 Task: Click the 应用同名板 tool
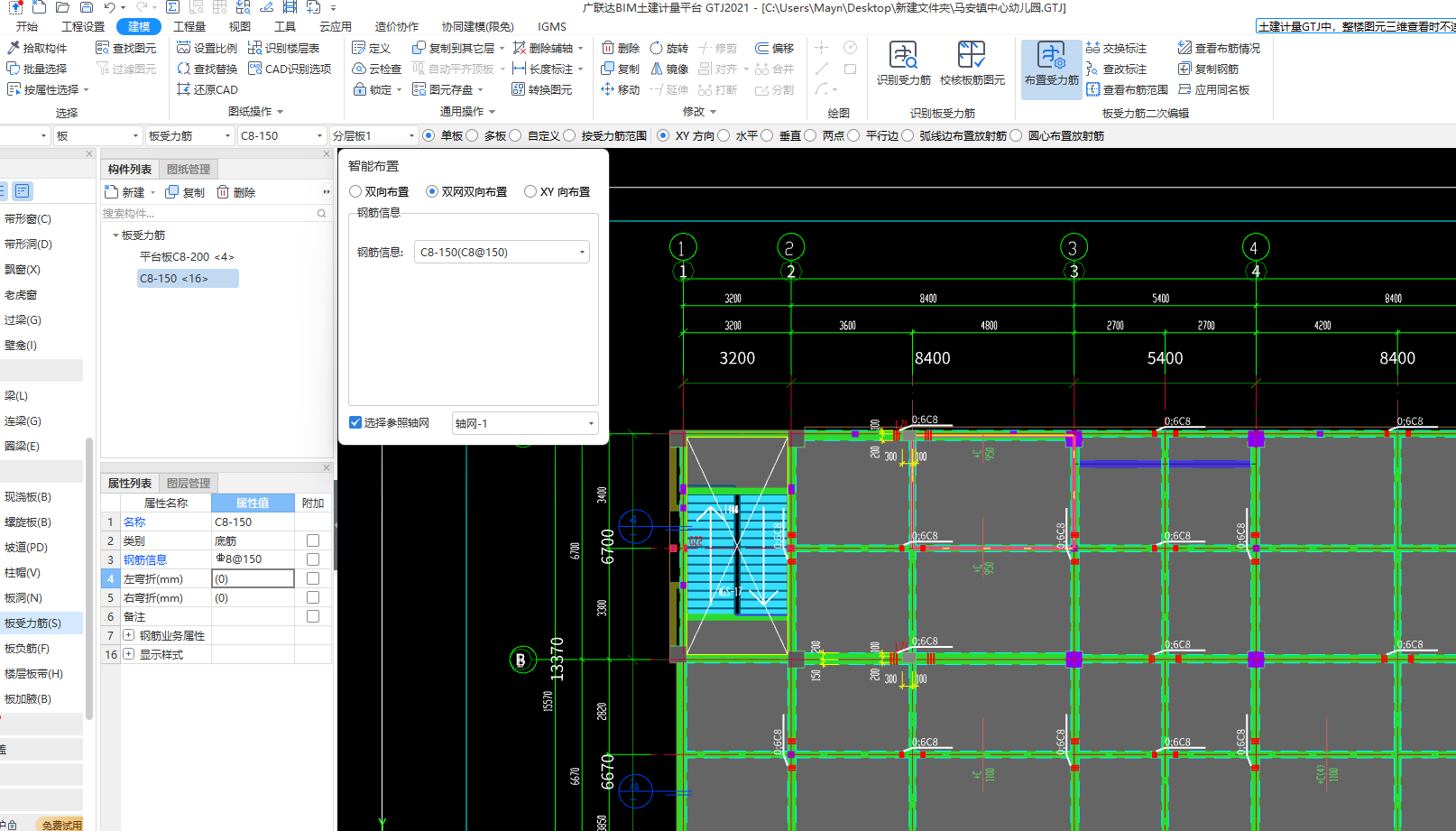(1214, 89)
